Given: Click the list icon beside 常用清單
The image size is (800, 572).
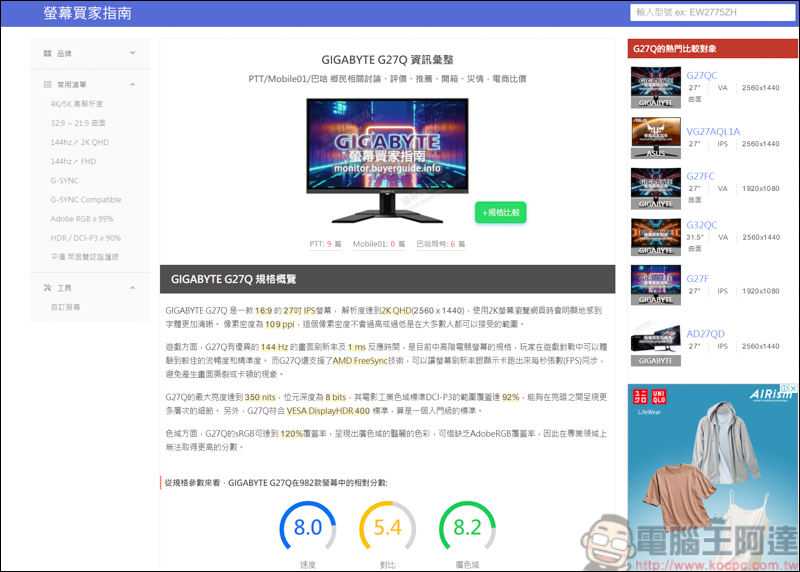Looking at the screenshot, I should pos(47,85).
